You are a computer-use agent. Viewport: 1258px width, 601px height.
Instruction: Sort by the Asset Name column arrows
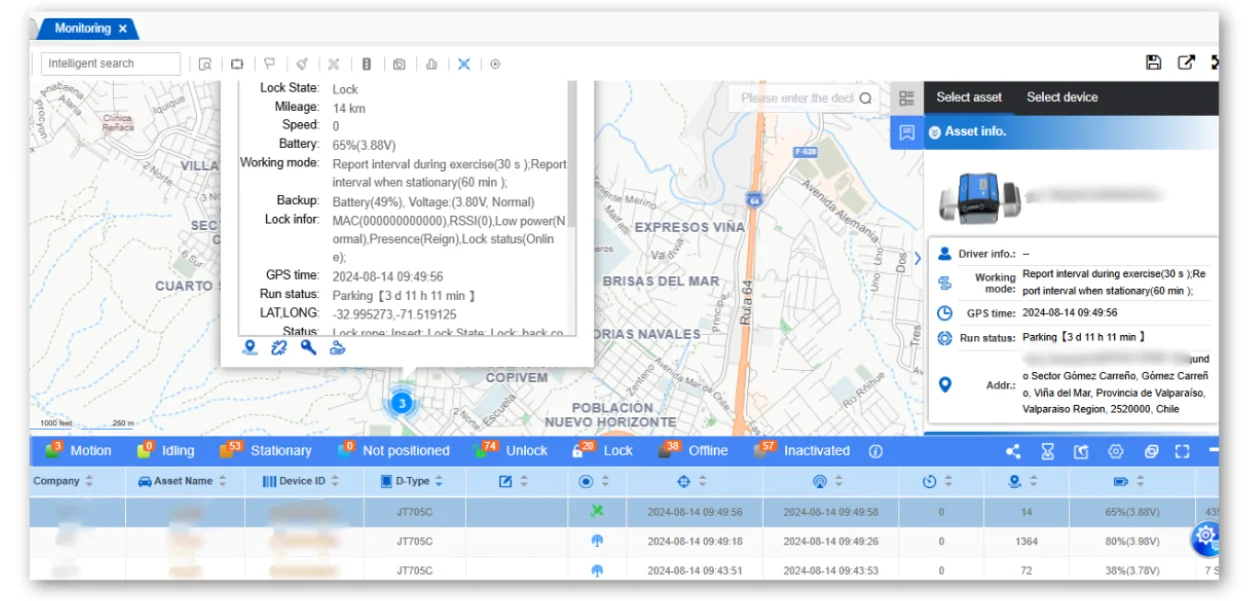(x=222, y=482)
